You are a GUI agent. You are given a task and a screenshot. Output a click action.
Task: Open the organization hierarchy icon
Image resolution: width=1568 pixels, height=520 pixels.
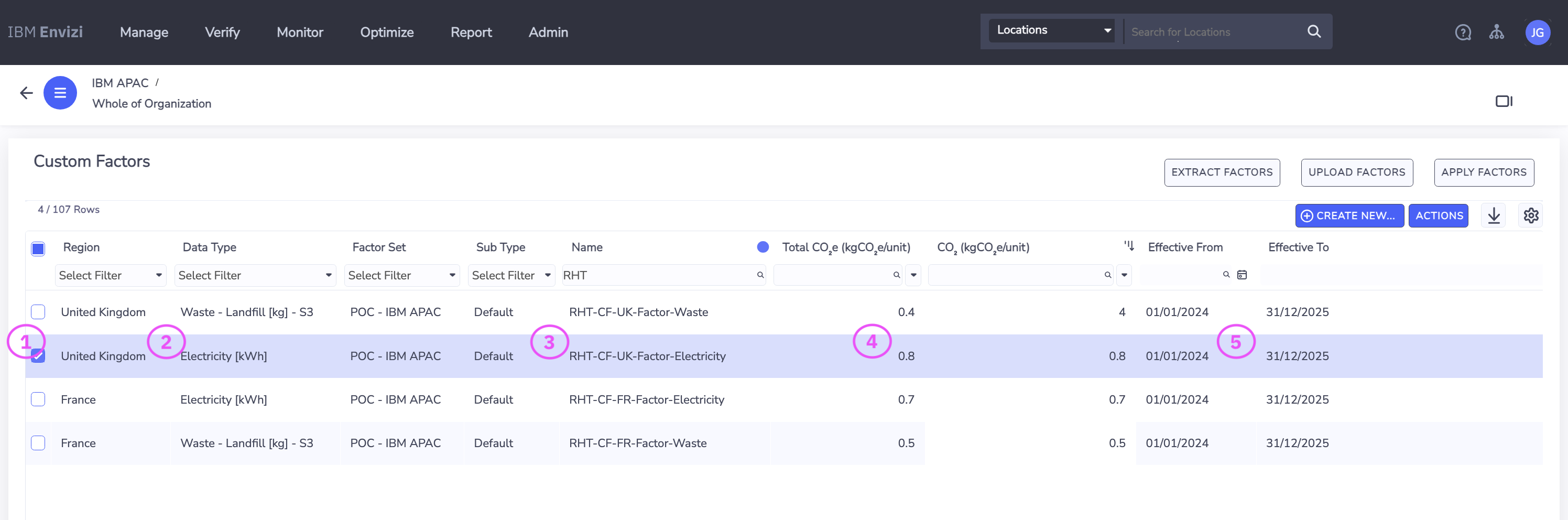point(1496,32)
